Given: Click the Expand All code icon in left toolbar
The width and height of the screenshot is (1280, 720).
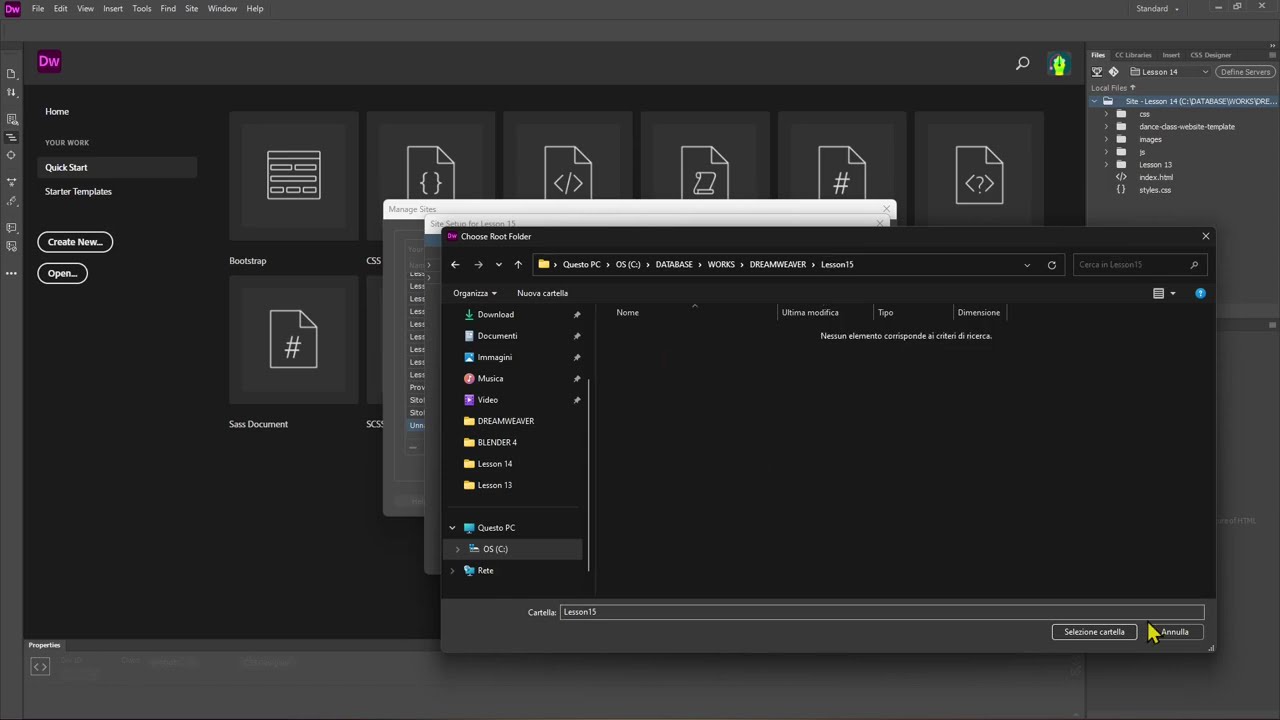Looking at the screenshot, I should pos(11,182).
